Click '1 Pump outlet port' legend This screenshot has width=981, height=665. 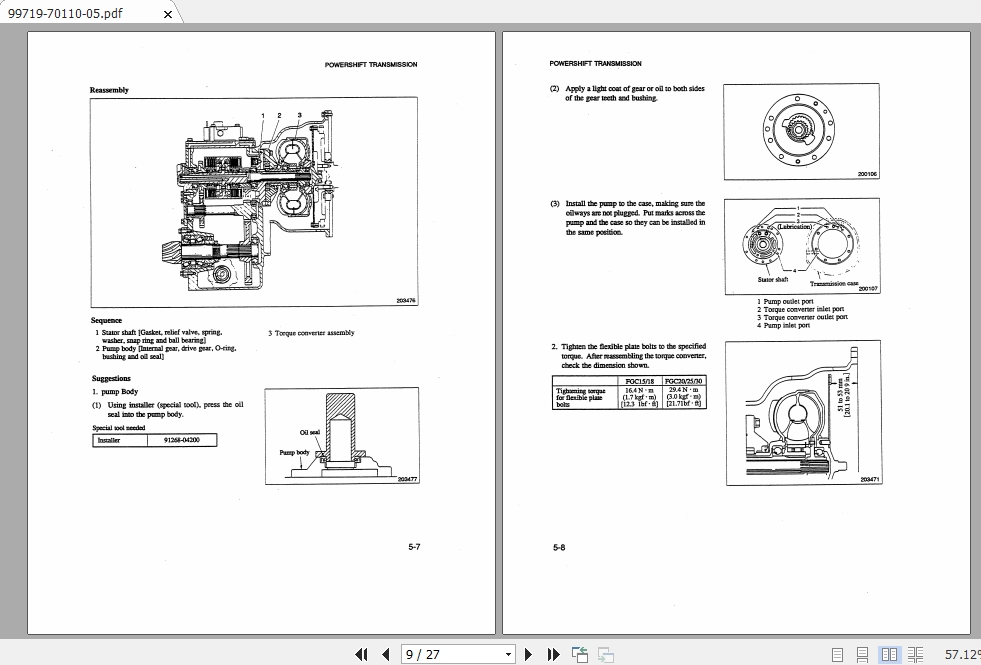tap(785, 302)
